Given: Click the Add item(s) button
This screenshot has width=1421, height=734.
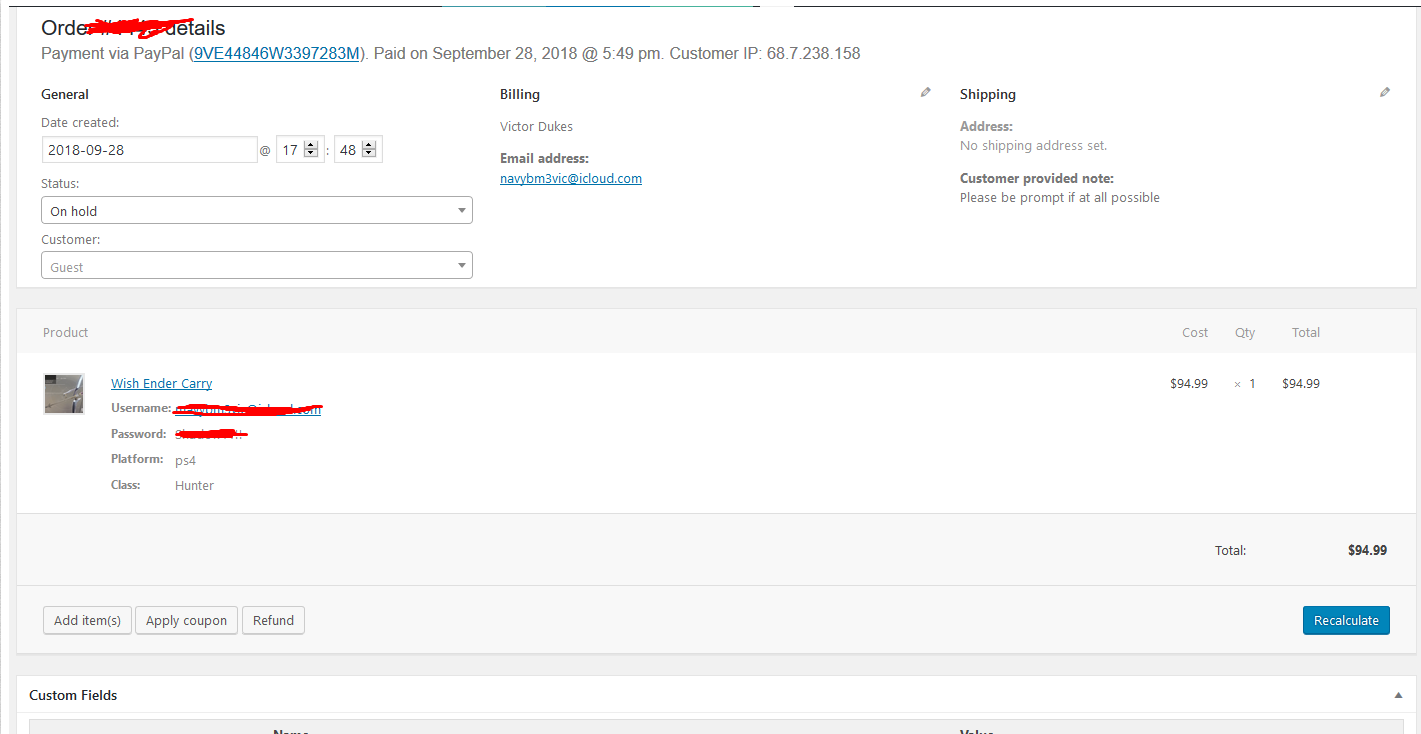Looking at the screenshot, I should pyautogui.click(x=87, y=620).
